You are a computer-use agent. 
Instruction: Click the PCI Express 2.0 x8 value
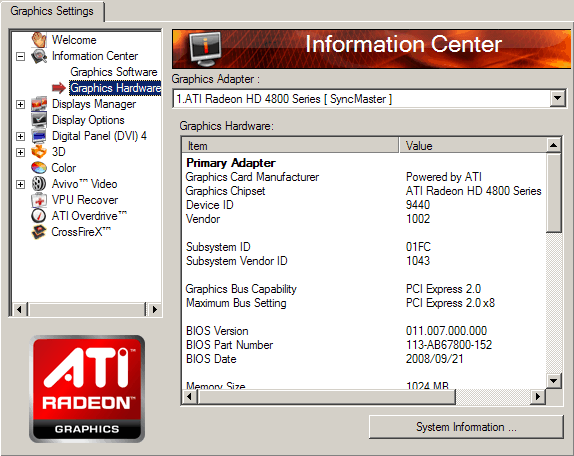coord(450,303)
